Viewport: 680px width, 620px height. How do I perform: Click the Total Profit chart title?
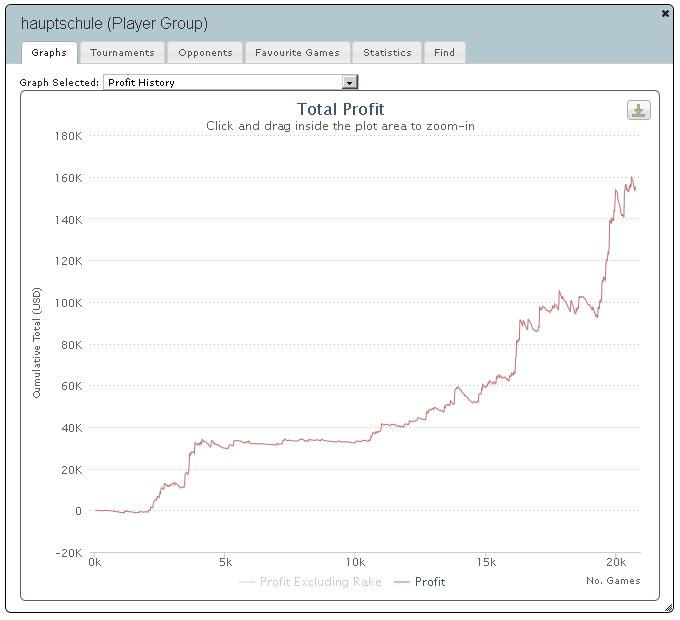pyautogui.click(x=340, y=109)
